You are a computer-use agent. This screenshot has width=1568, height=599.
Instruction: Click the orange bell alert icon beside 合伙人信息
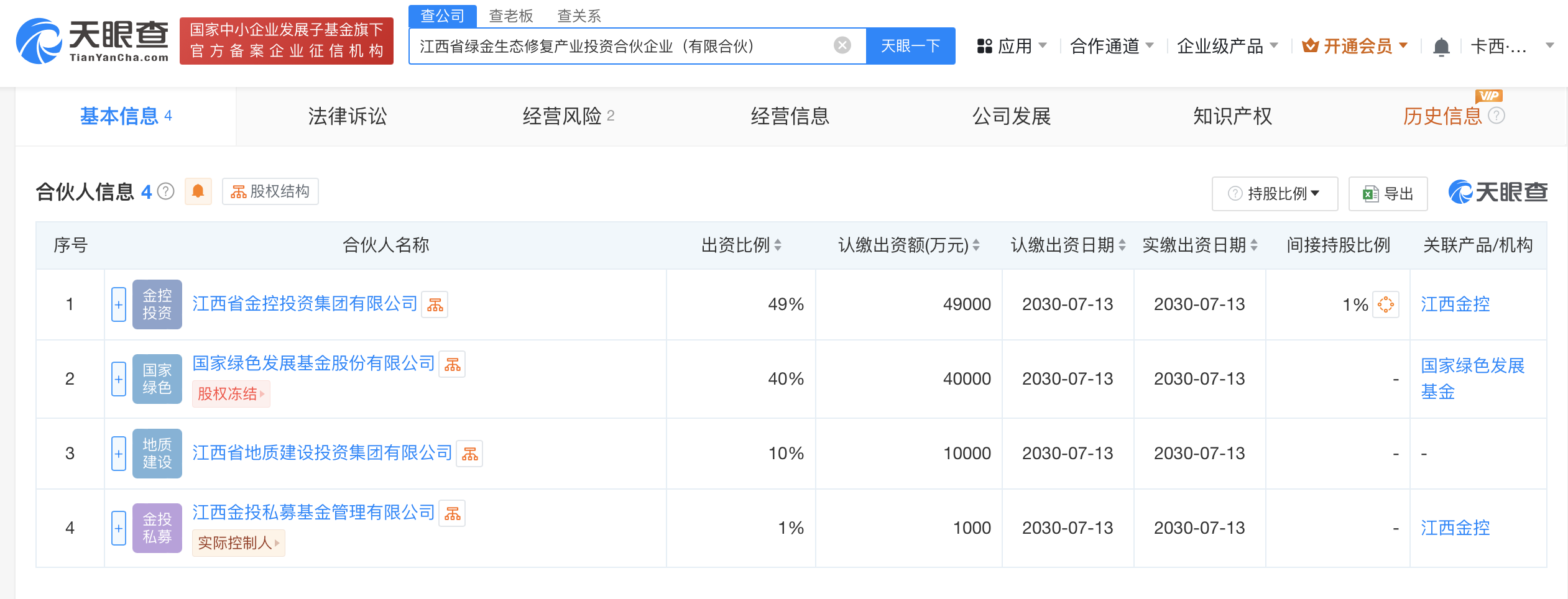point(198,191)
